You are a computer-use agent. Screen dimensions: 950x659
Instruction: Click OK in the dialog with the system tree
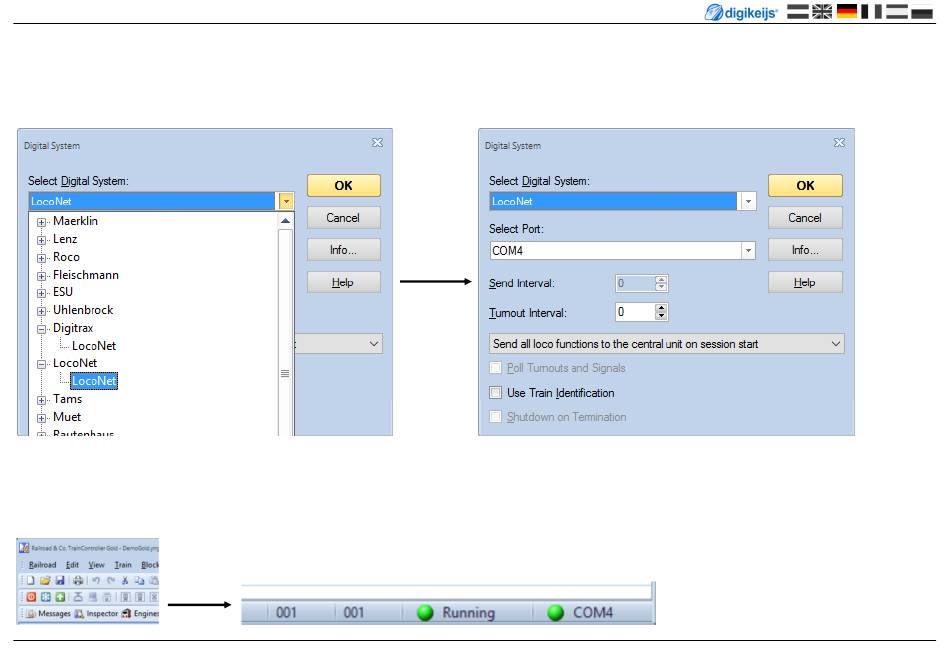pos(344,185)
